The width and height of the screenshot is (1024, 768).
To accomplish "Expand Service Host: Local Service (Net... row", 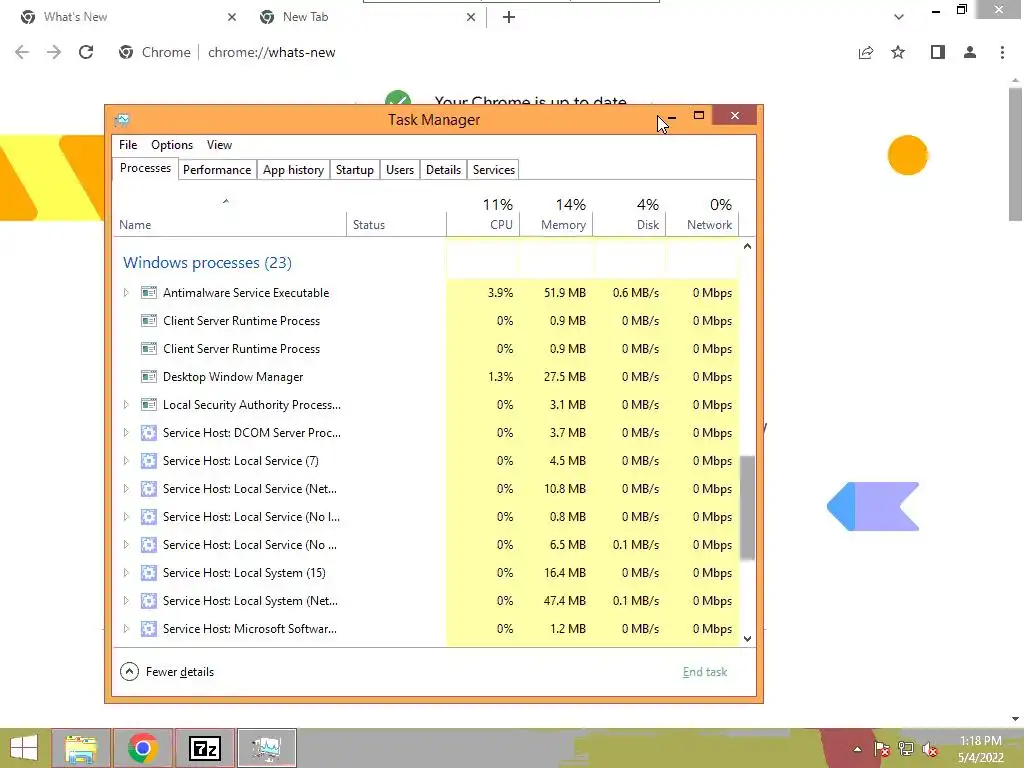I will coord(126,488).
